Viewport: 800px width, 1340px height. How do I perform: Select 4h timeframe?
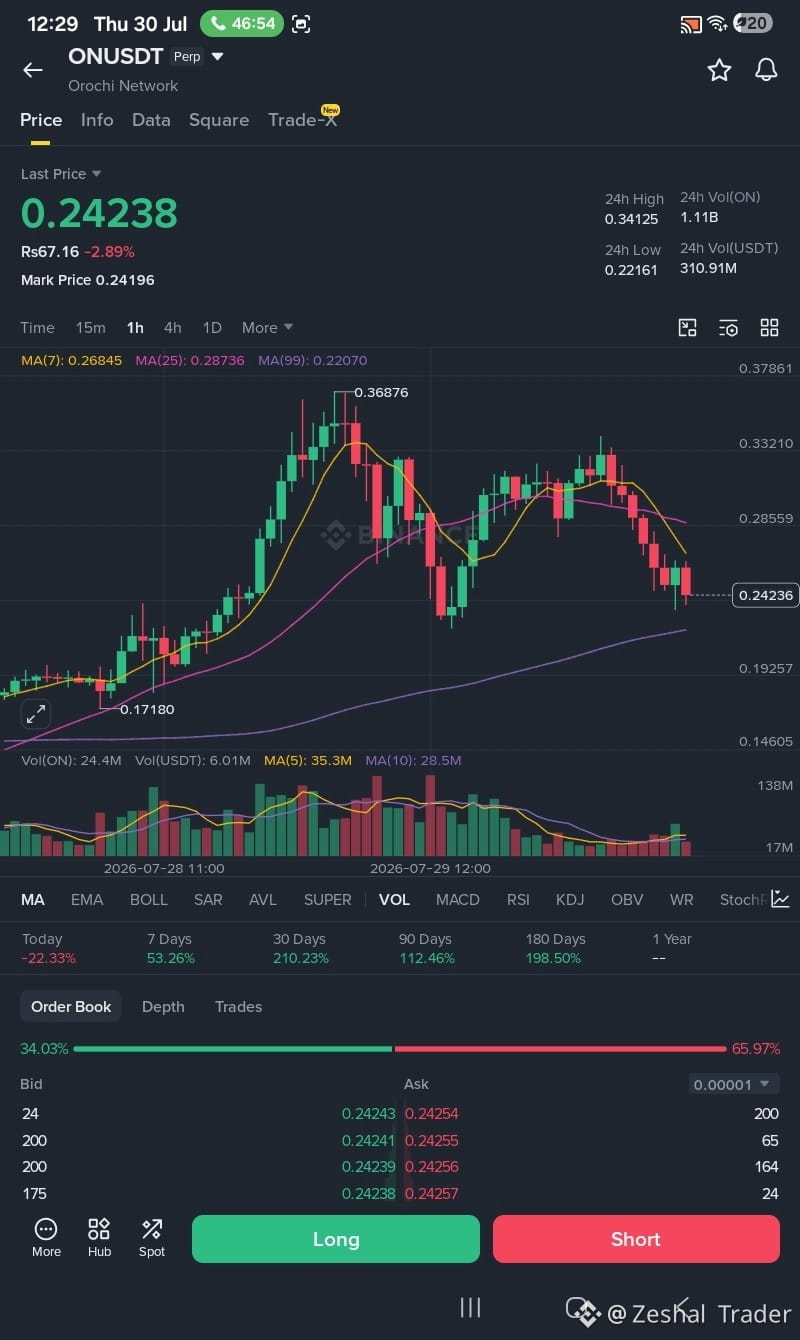(x=173, y=328)
